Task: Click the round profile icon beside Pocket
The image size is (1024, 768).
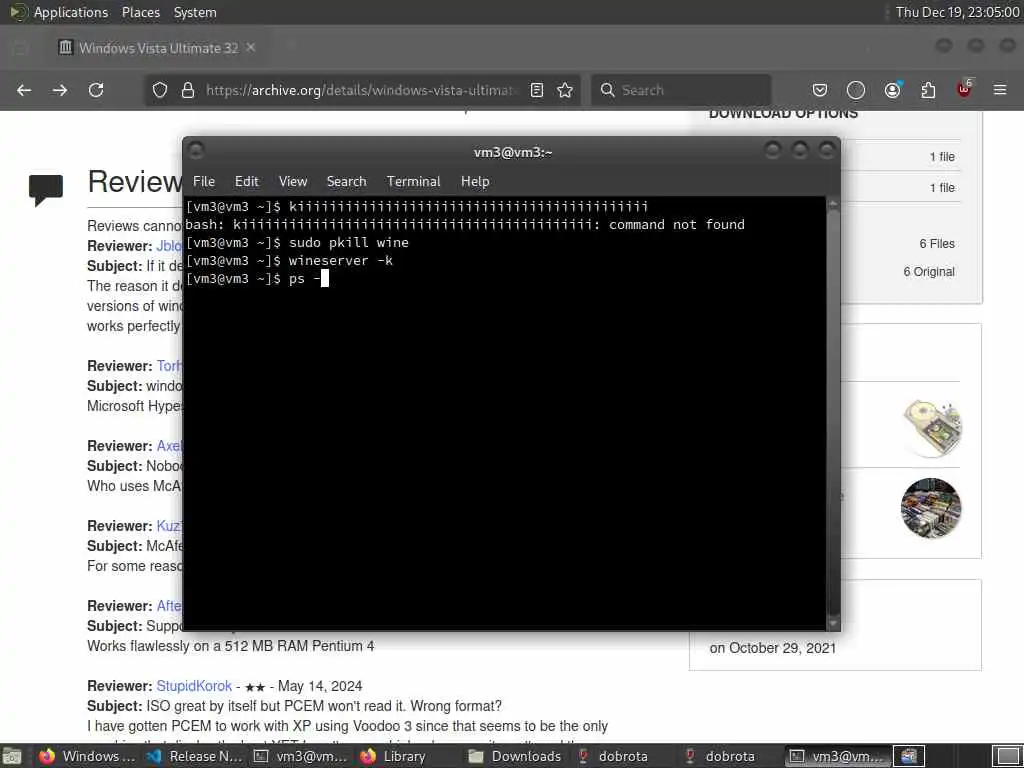Action: pos(856,90)
